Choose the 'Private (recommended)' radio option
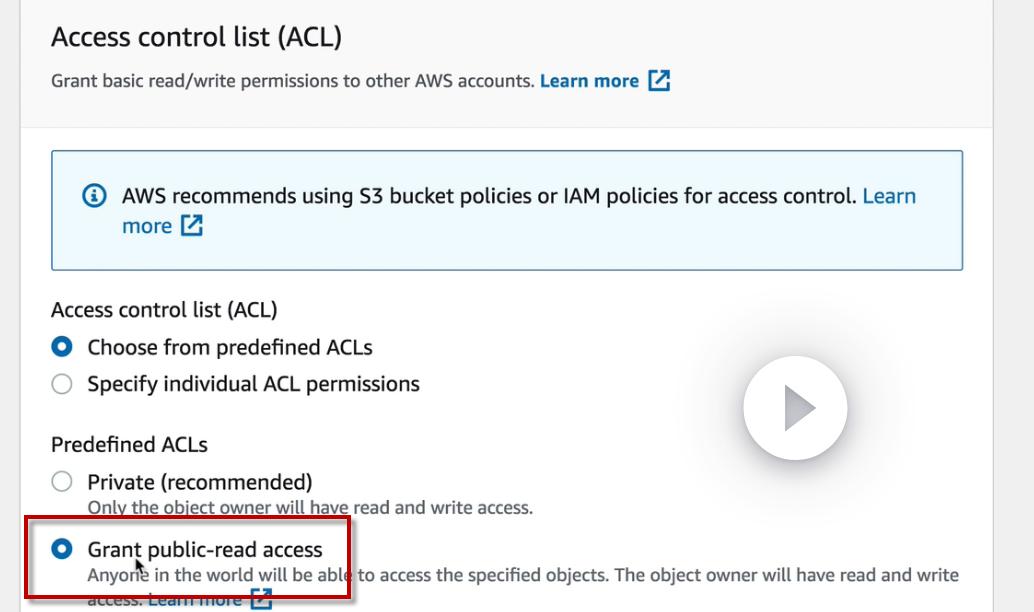 [62, 482]
